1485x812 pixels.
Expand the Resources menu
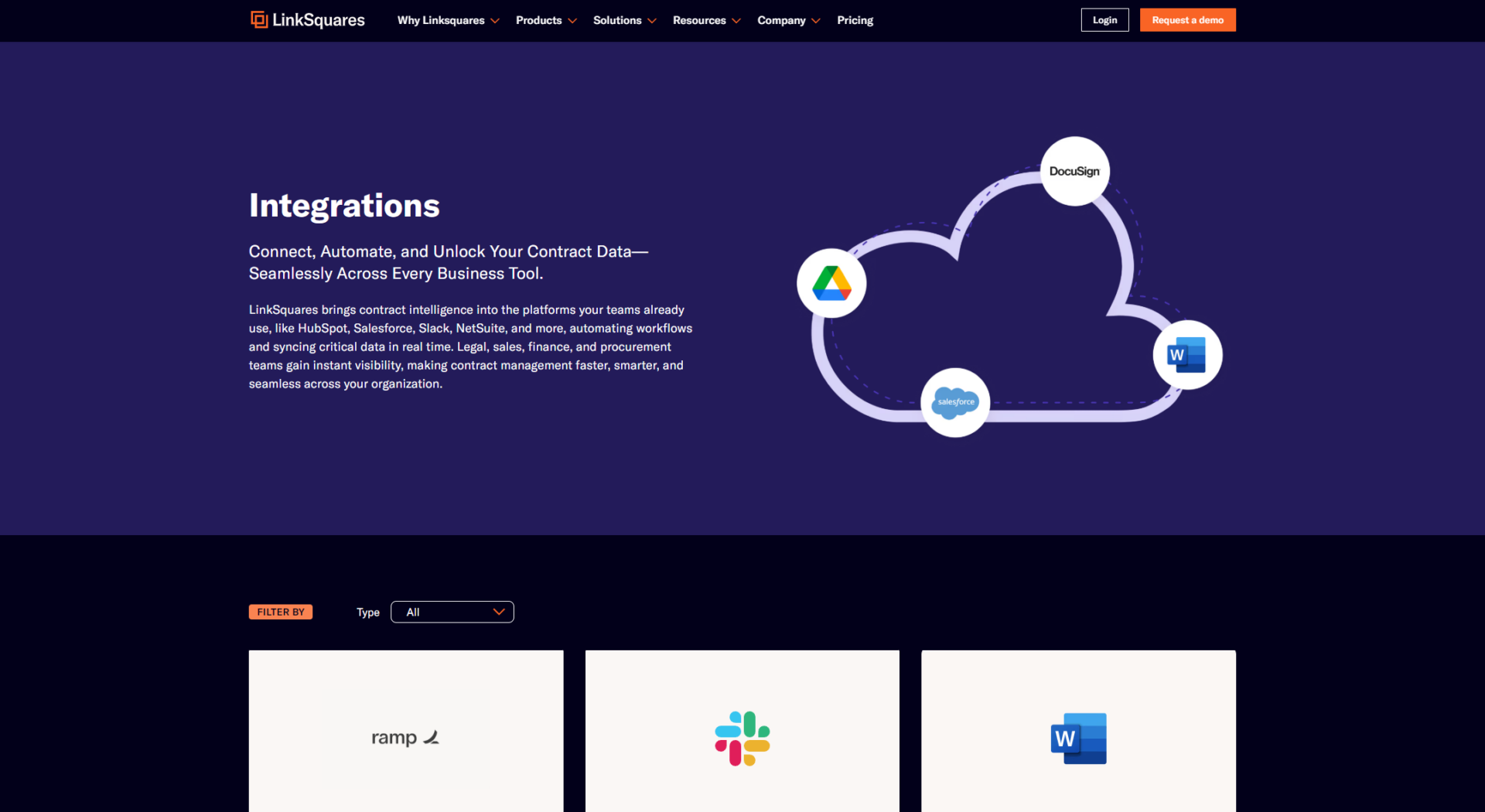pos(707,20)
